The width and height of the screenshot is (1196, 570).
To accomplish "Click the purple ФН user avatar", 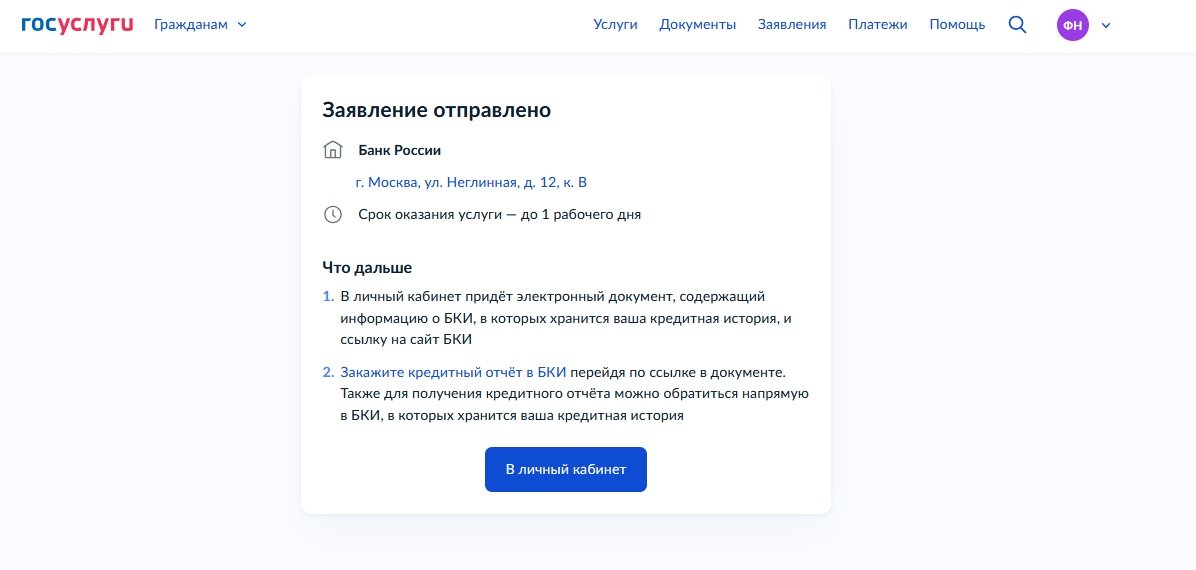I will tap(1072, 26).
